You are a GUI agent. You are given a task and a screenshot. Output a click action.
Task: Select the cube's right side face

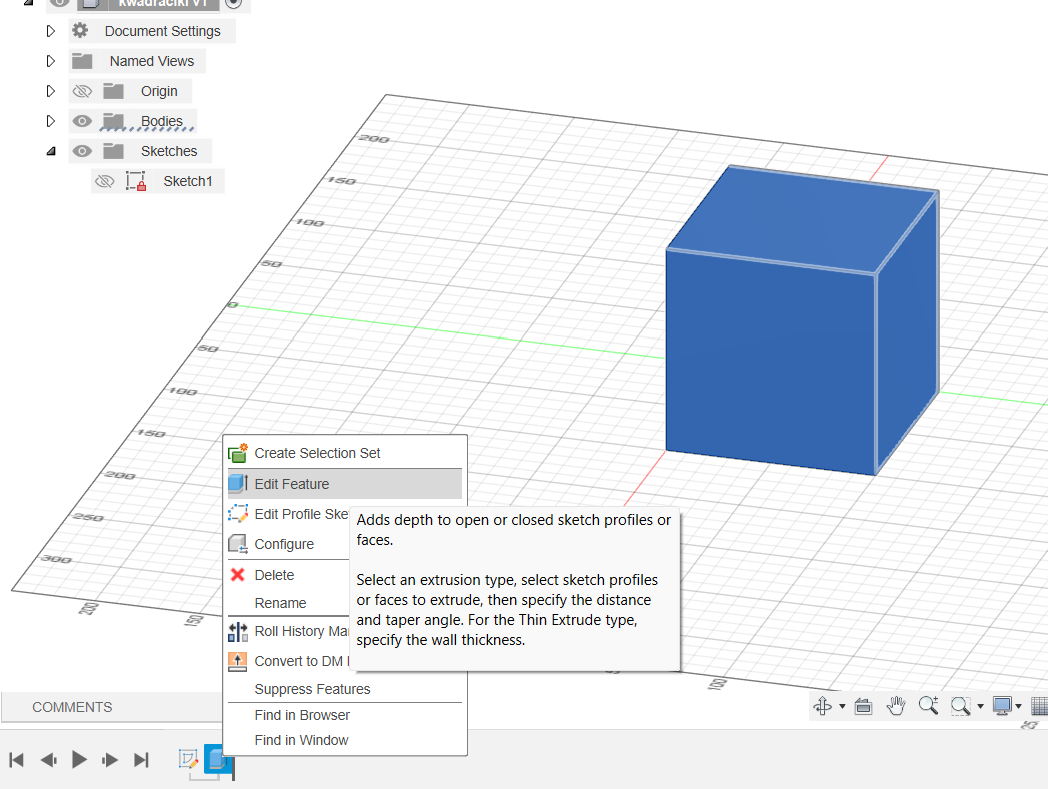[908, 331]
